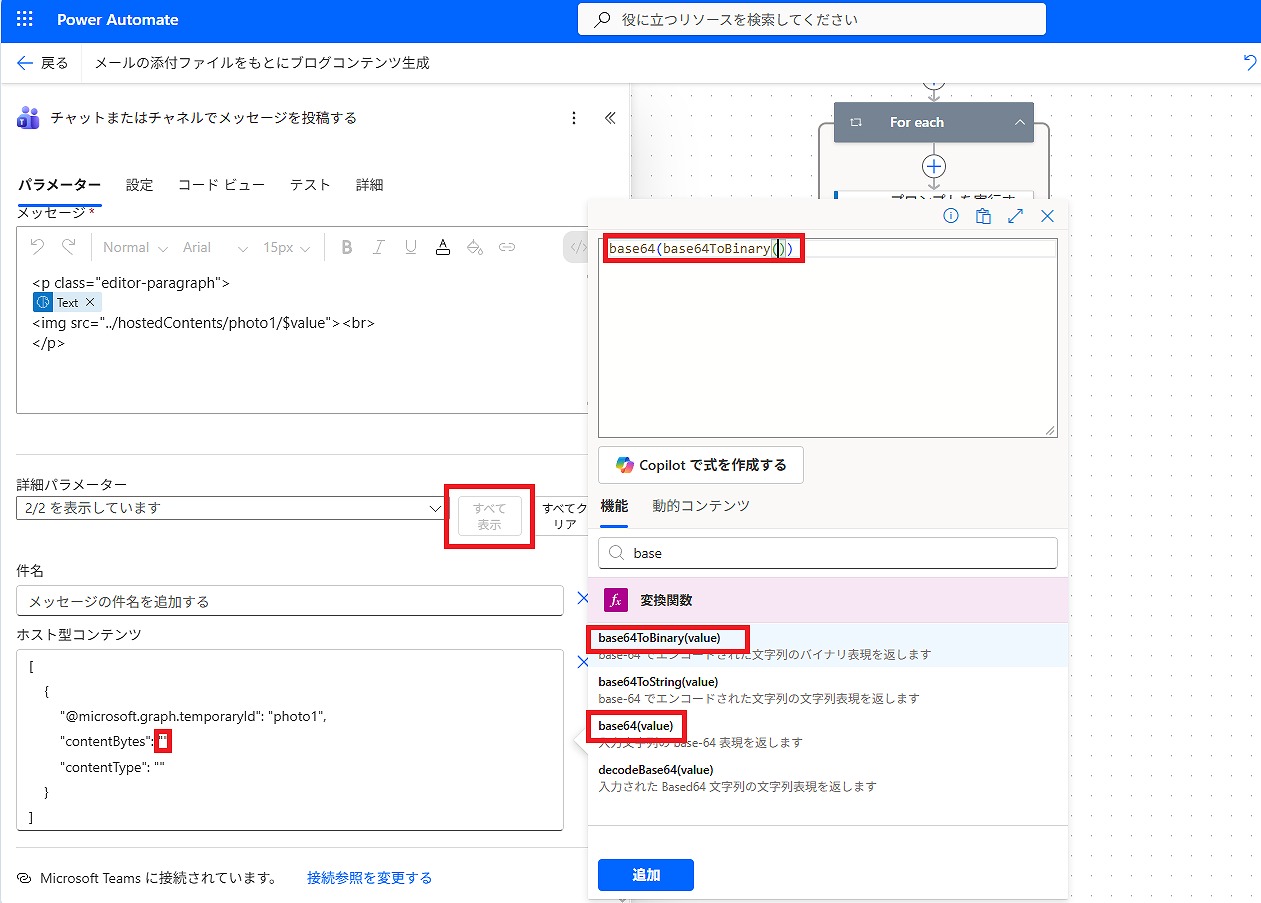Click the clipboard paste icon in popup
Image resolution: width=1261 pixels, height=903 pixels.
point(983,216)
